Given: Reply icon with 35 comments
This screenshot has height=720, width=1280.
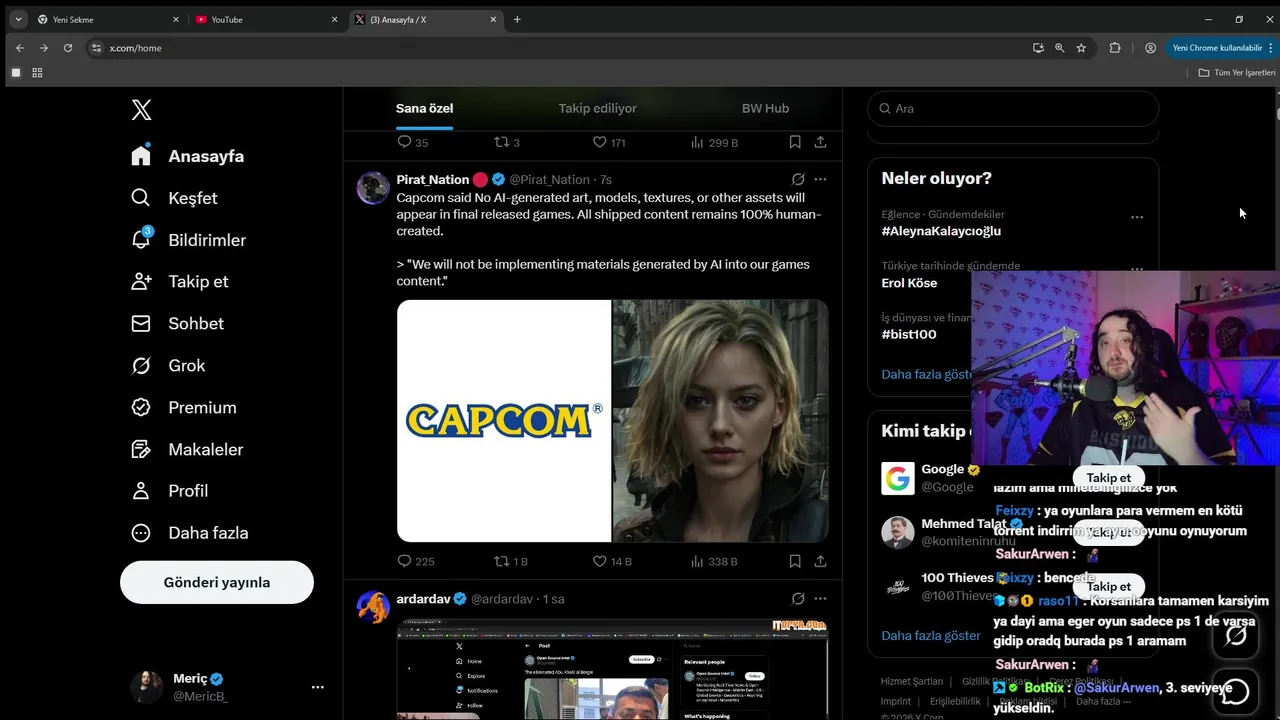Looking at the screenshot, I should pos(405,142).
